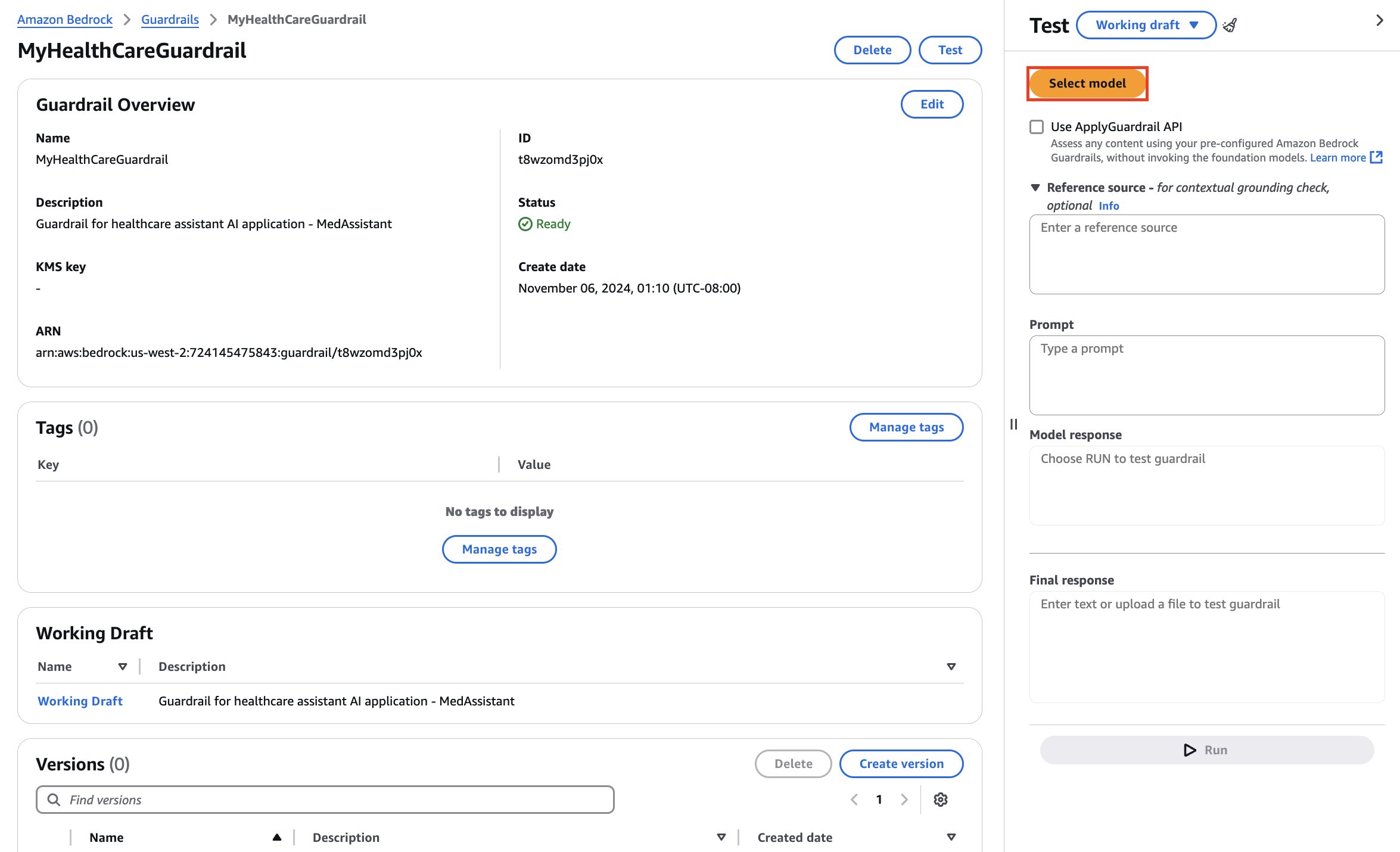Click the Find versions search field

pyautogui.click(x=325, y=800)
